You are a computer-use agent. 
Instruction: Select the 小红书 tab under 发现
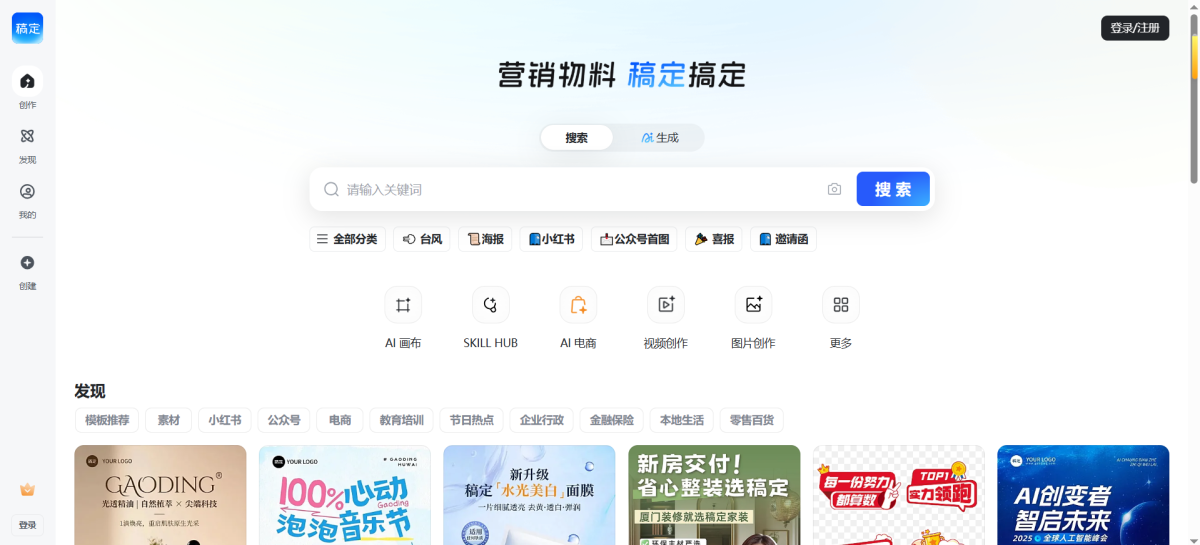point(225,420)
